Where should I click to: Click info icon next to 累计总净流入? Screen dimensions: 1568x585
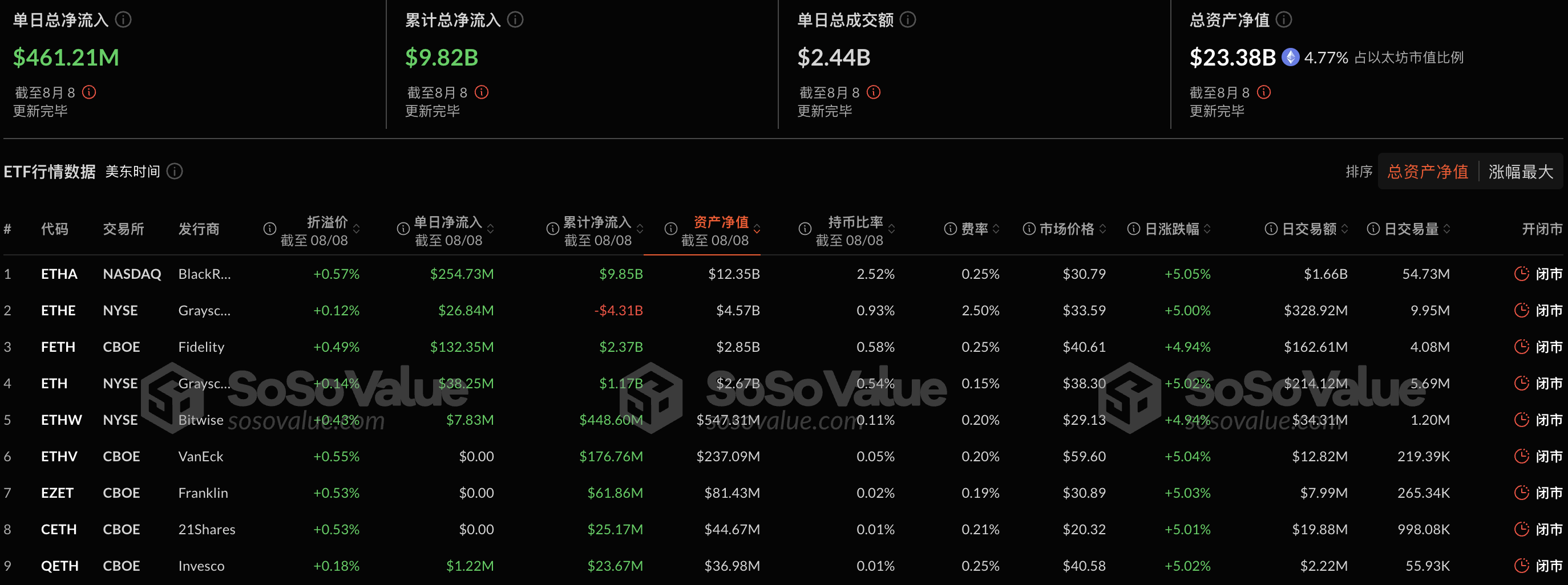click(x=516, y=20)
